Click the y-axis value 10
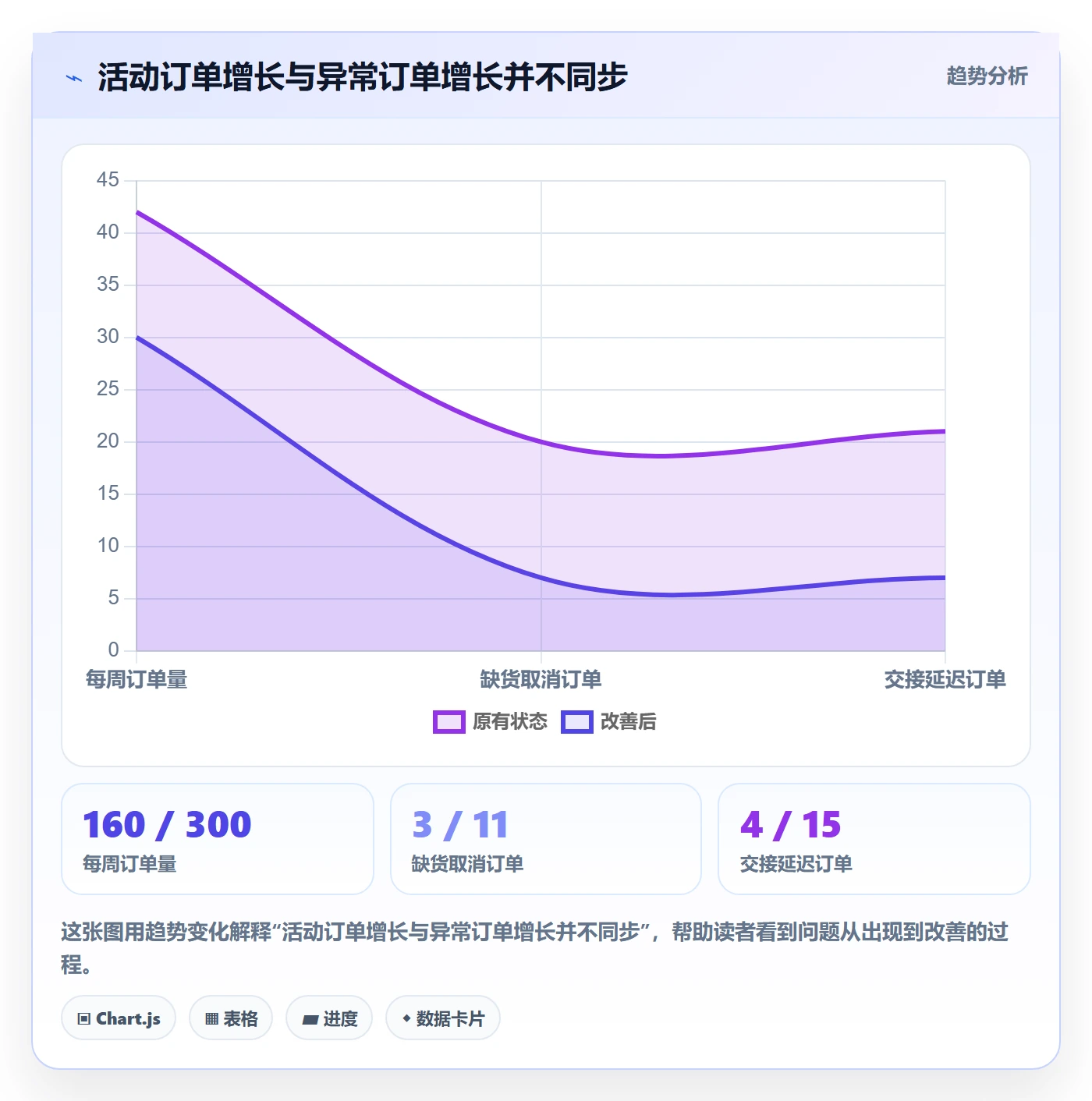Screen dimensions: 1092x1101 coord(108,546)
